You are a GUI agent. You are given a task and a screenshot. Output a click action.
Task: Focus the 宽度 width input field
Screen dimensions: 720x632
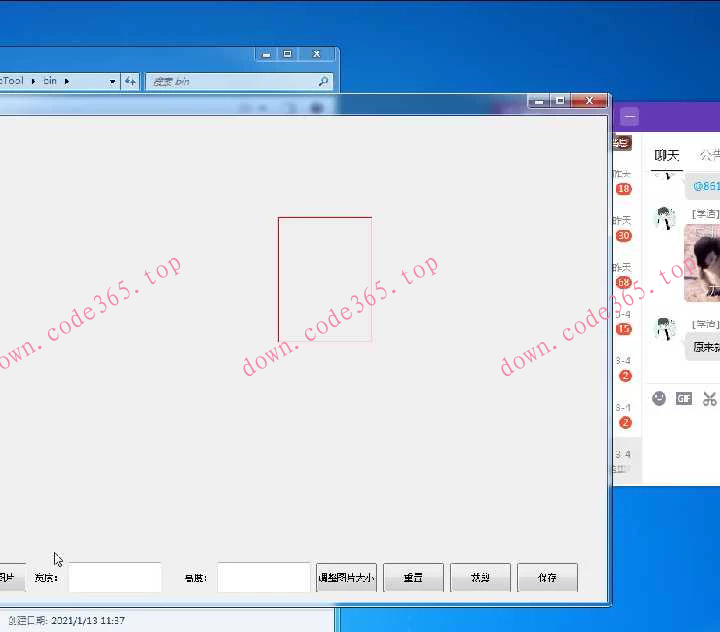(115, 577)
